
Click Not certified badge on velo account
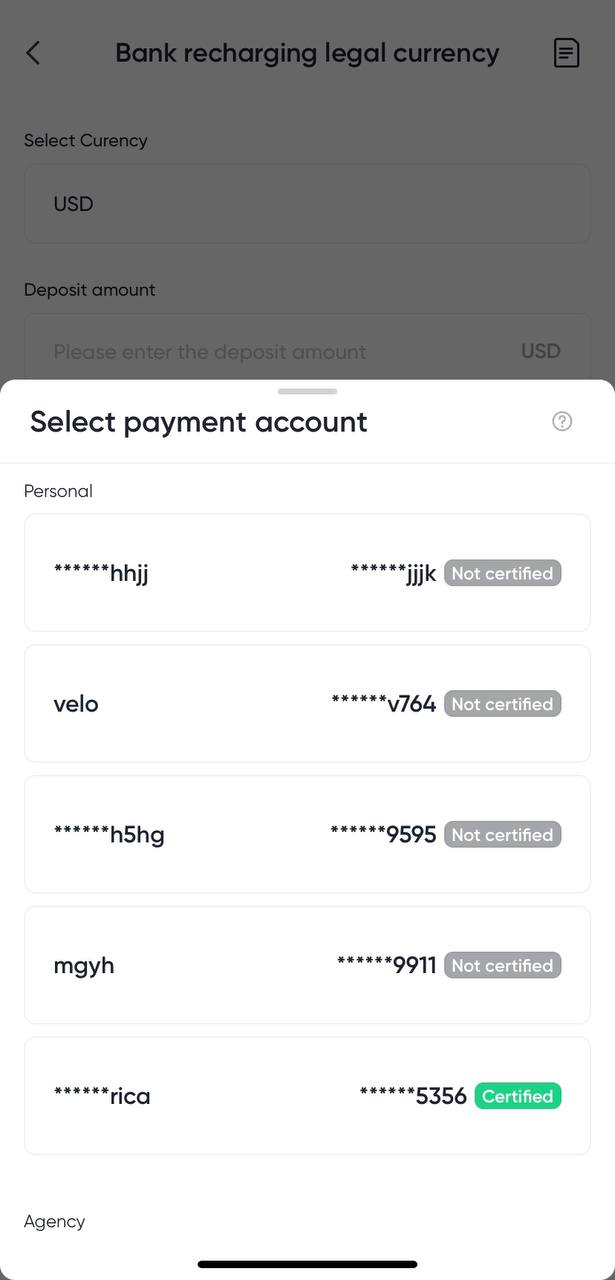502,704
